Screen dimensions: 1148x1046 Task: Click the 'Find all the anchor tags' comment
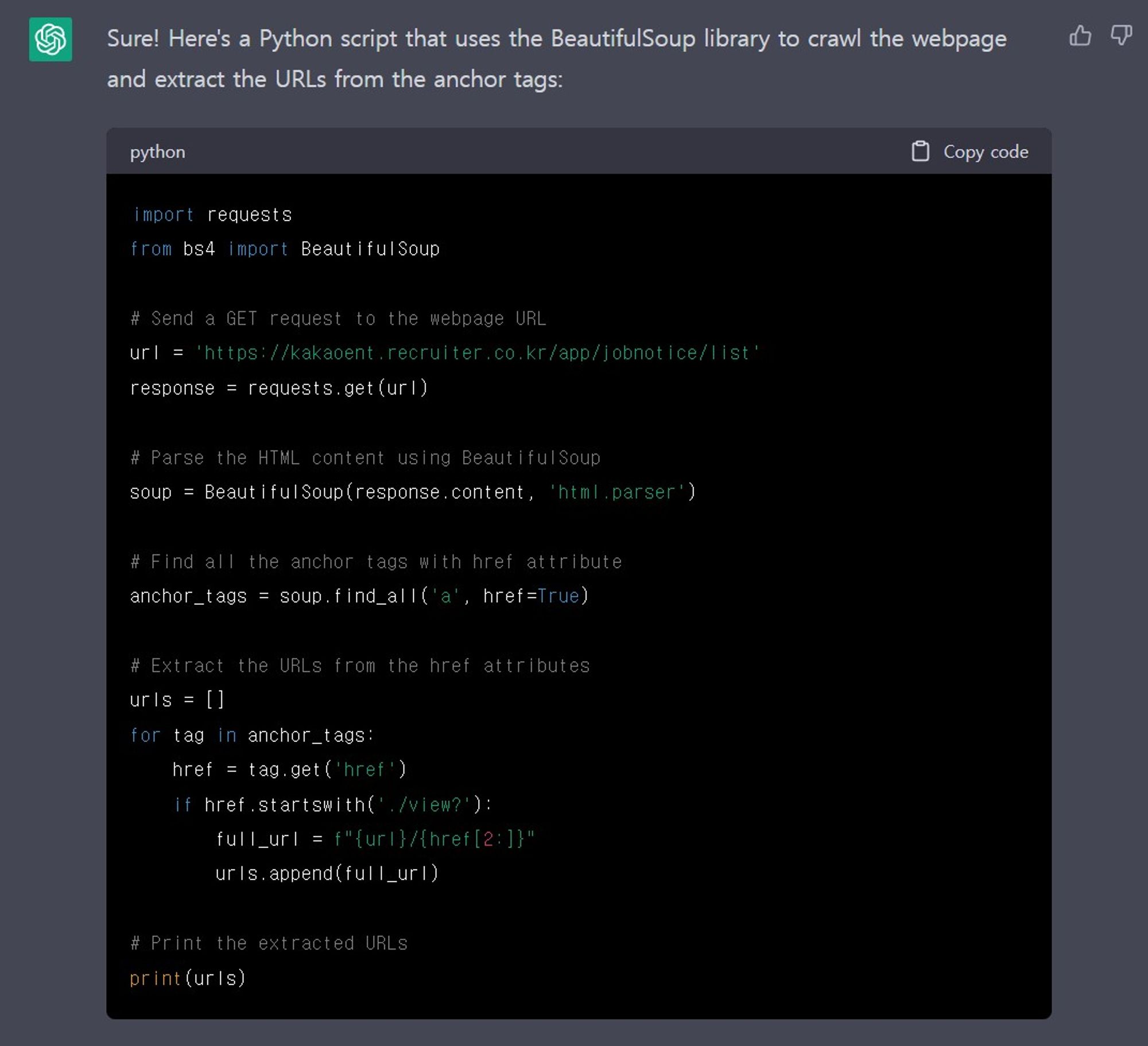[376, 562]
